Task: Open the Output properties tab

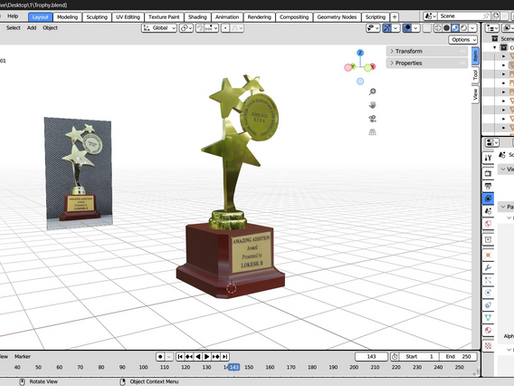Action: [488, 186]
